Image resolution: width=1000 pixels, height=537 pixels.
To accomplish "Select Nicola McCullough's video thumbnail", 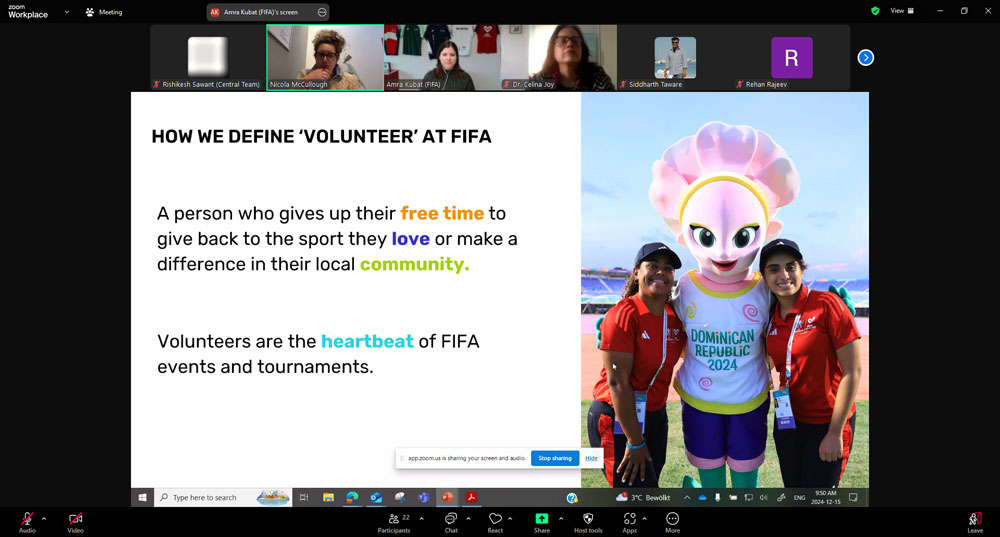I will coord(325,57).
